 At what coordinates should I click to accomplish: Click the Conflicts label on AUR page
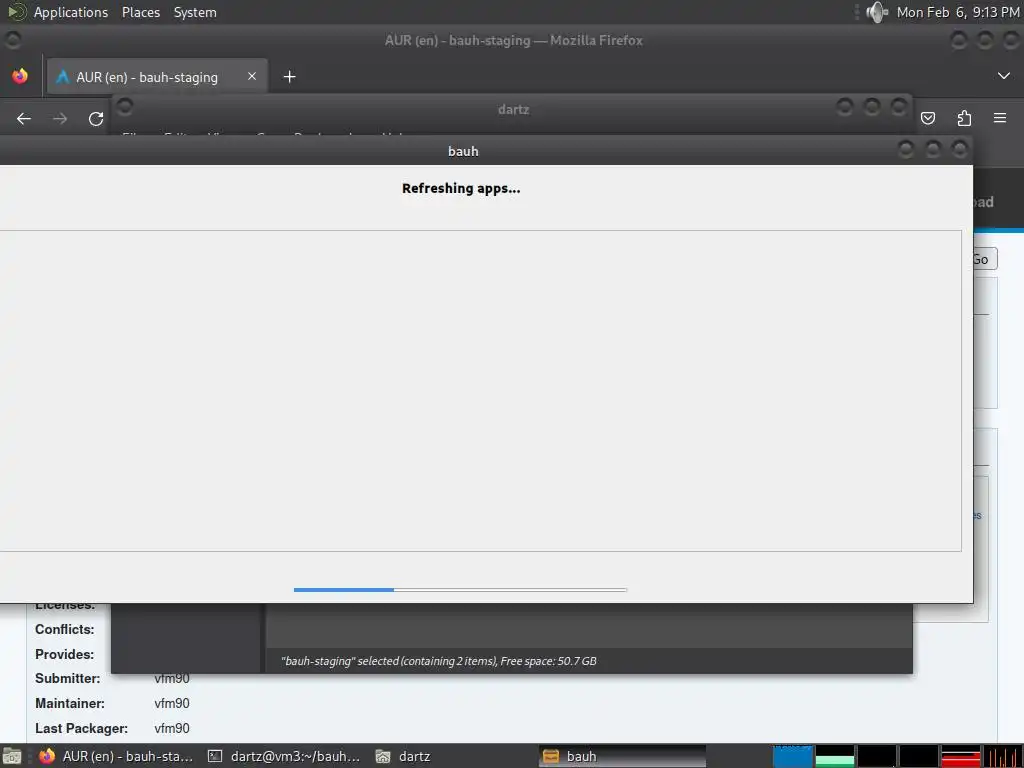click(65, 630)
